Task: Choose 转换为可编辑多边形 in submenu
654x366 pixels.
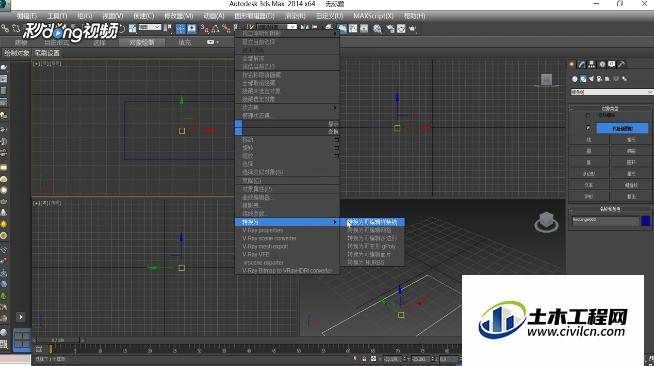Action: [372, 238]
